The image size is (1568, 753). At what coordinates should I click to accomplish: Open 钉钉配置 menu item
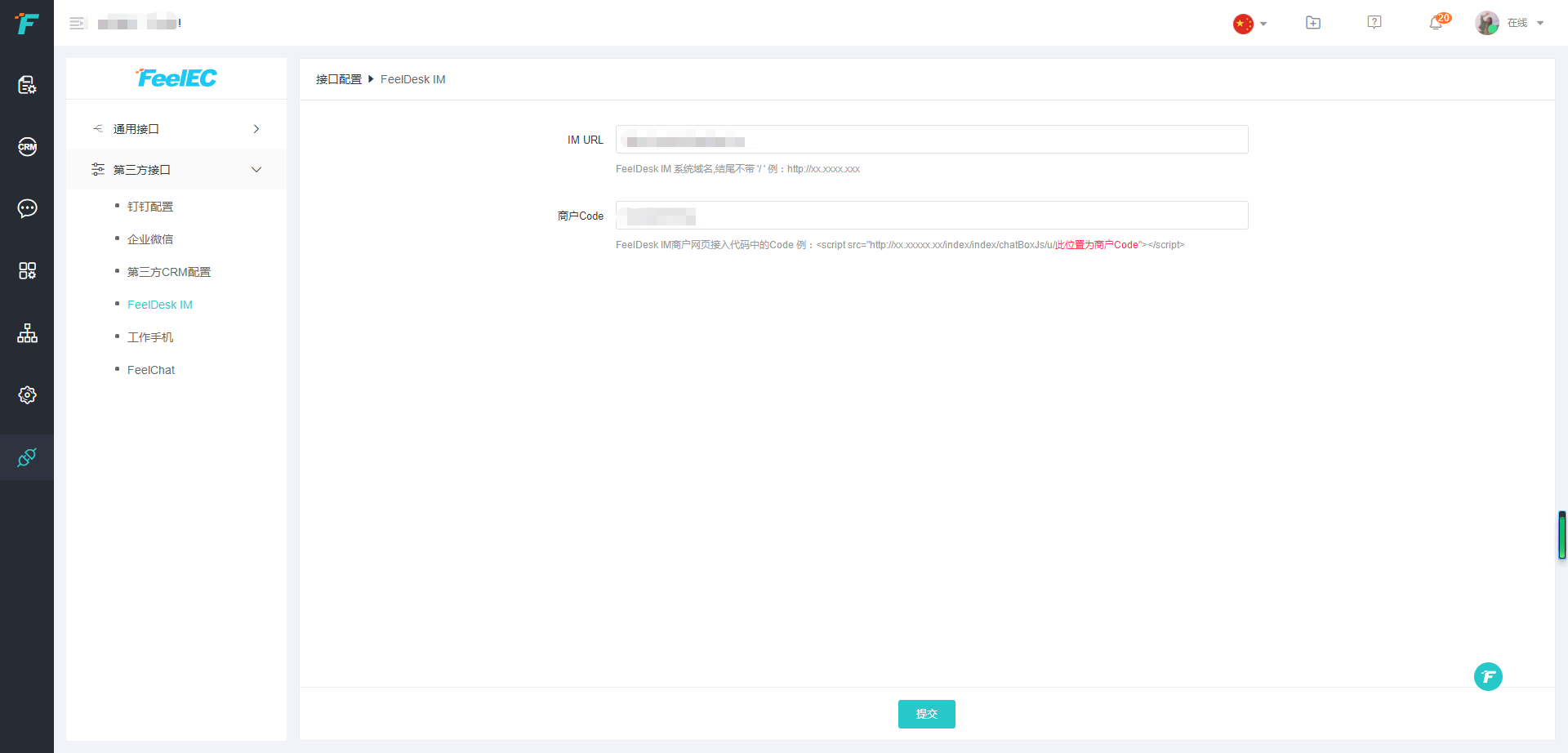[x=150, y=207]
